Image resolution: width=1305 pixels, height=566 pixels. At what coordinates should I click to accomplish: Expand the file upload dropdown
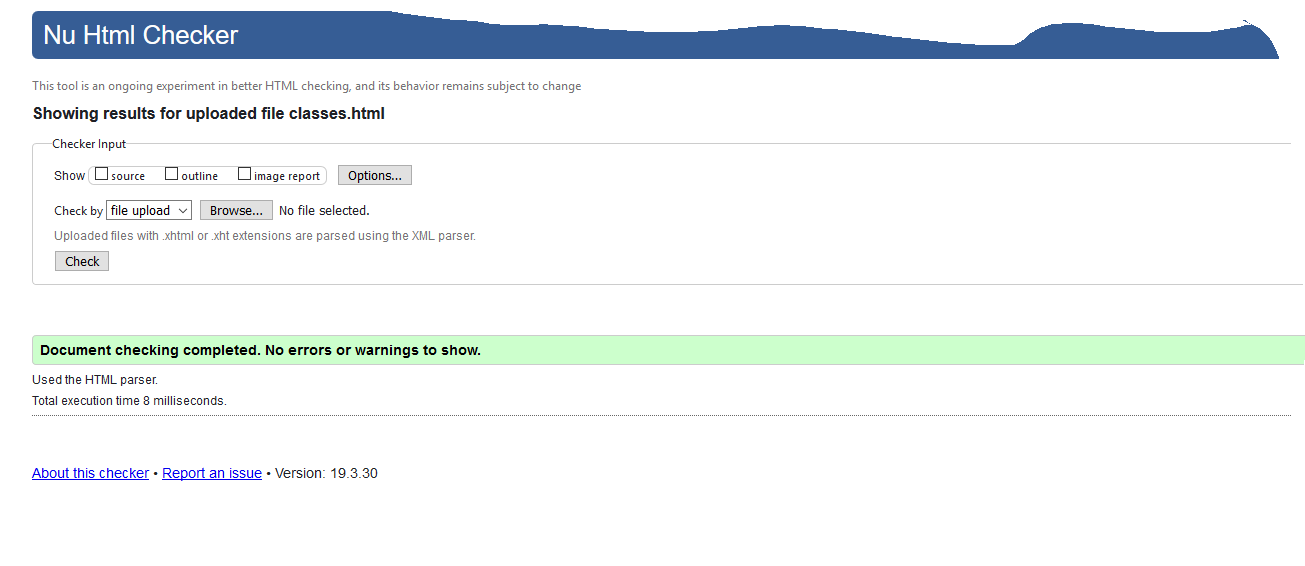(149, 211)
